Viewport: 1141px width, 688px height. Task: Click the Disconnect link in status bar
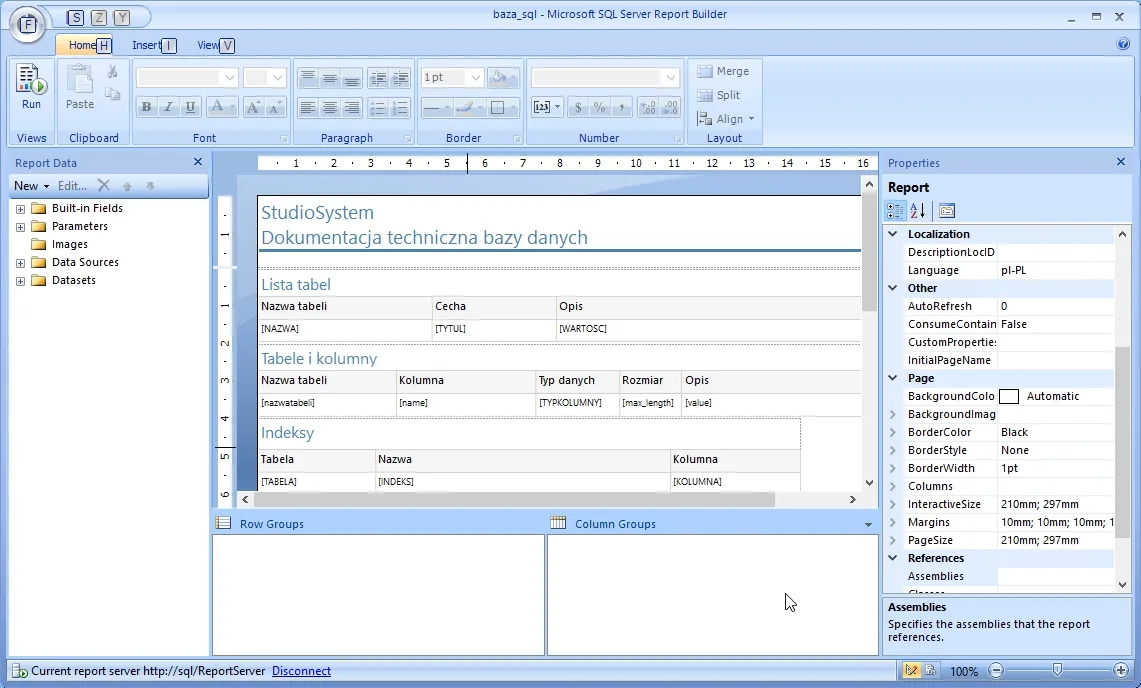coord(301,671)
